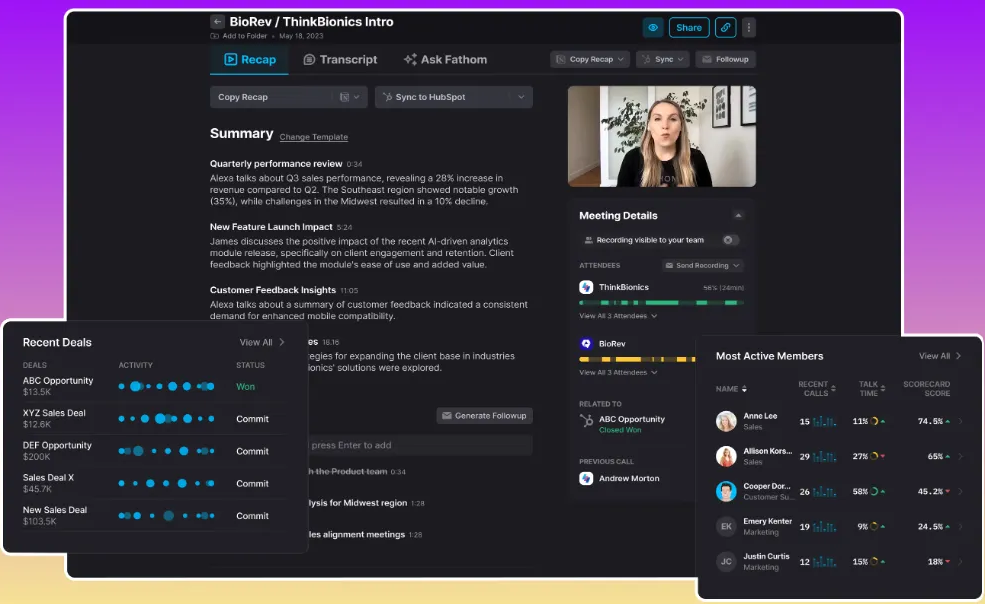Click the activity dots of XYZ Sales Deal
This screenshot has width=985, height=604.
tap(166, 419)
